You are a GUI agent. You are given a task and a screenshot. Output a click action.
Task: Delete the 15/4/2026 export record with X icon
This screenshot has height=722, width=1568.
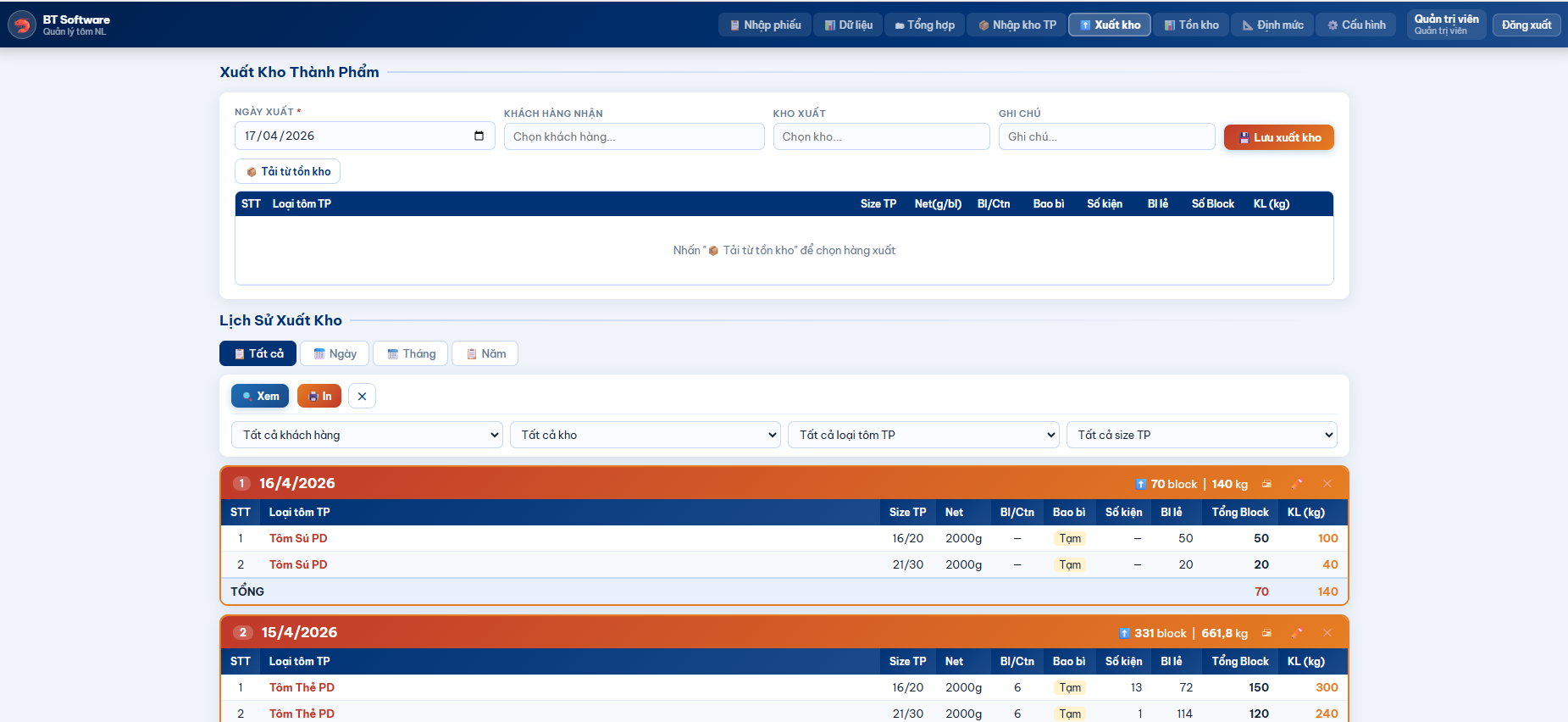point(1327,633)
